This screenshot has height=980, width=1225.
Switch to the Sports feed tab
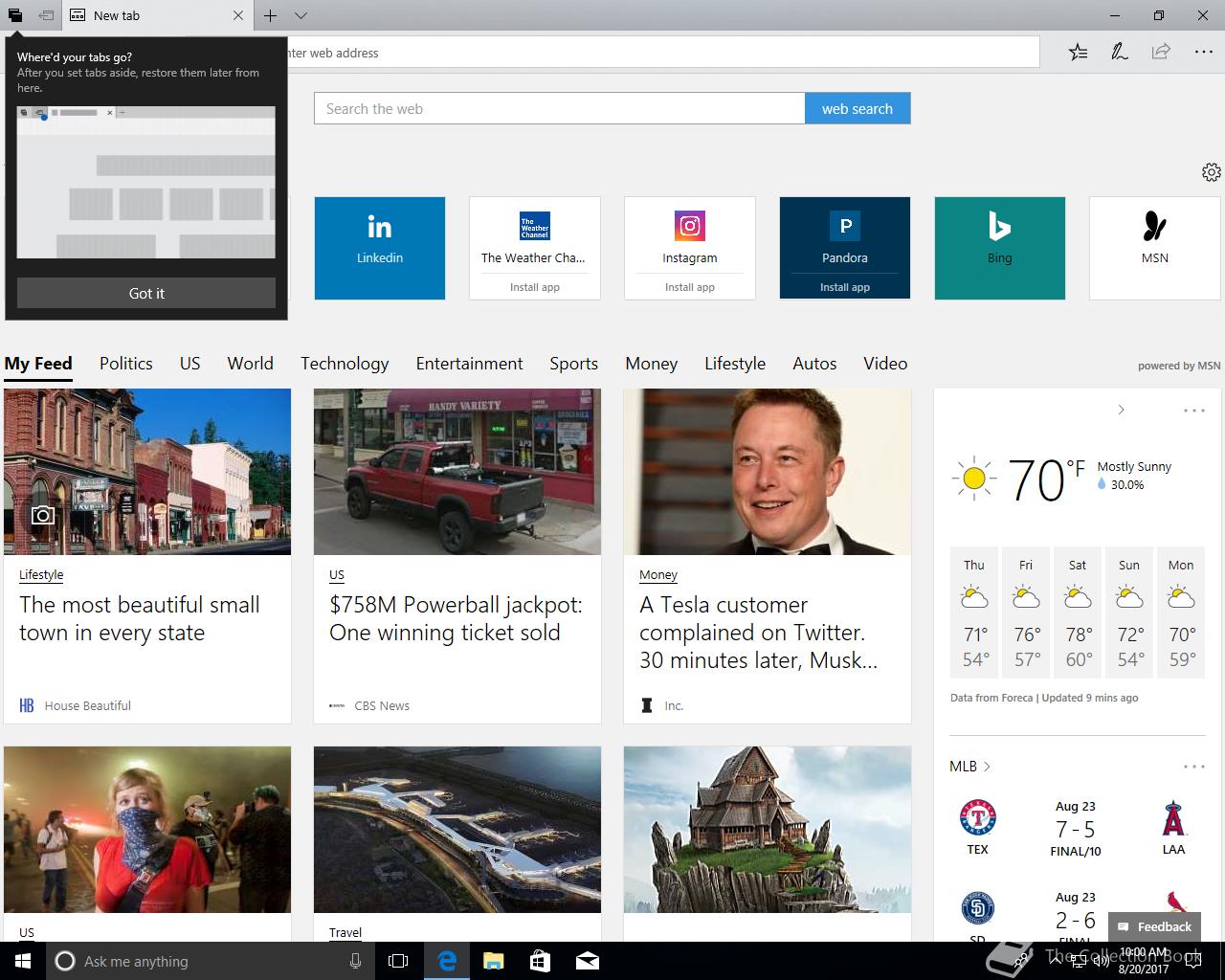574,364
